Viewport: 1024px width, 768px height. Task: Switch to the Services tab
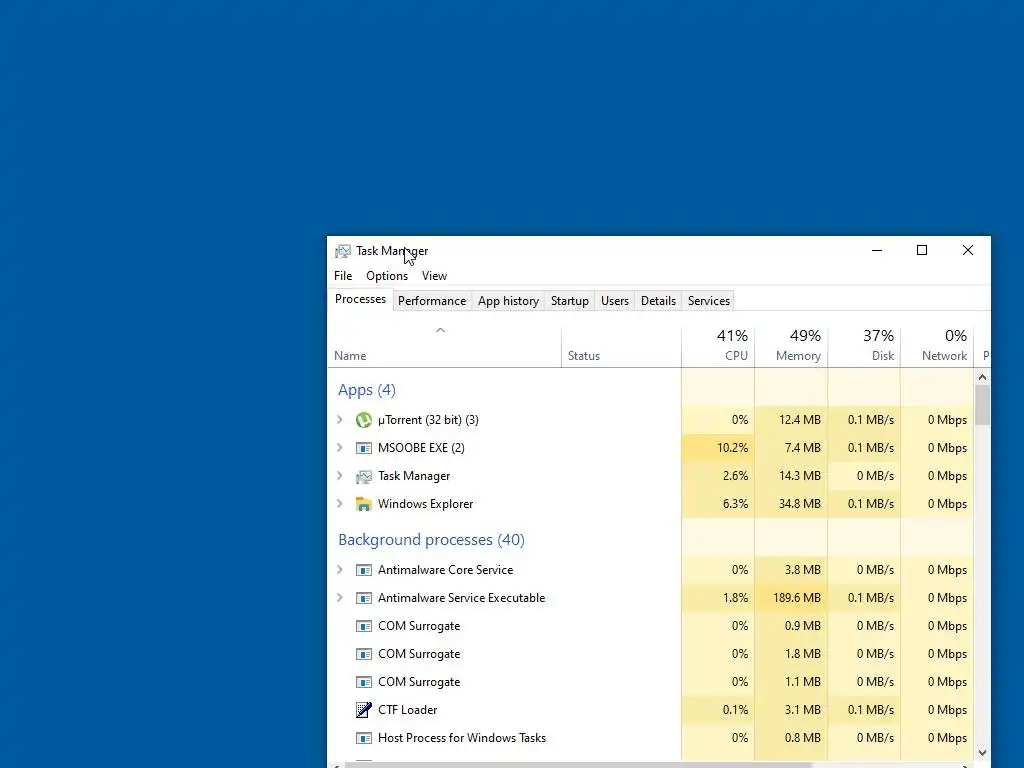(709, 301)
